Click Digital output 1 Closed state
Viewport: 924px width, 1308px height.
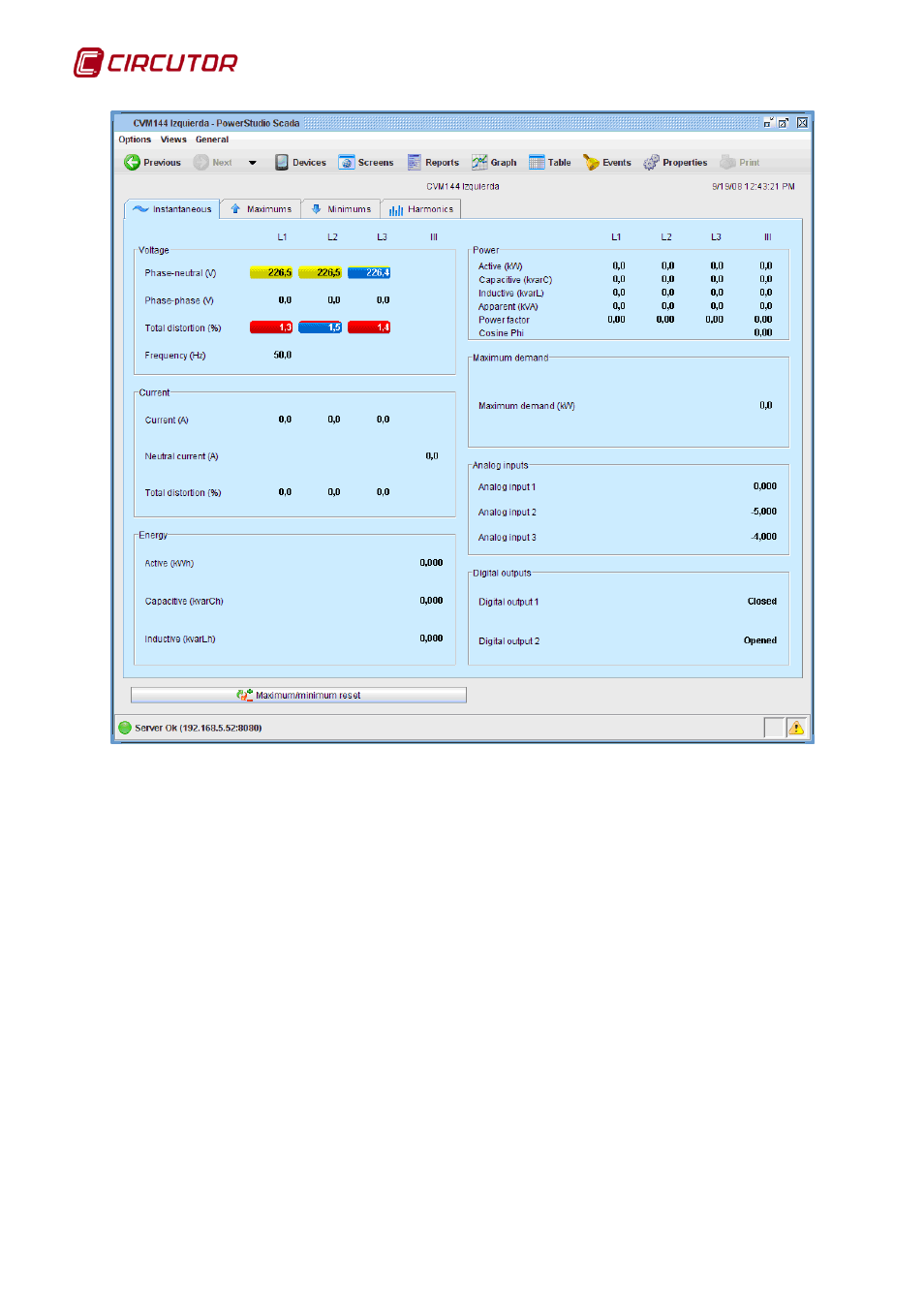pyautogui.click(x=762, y=602)
